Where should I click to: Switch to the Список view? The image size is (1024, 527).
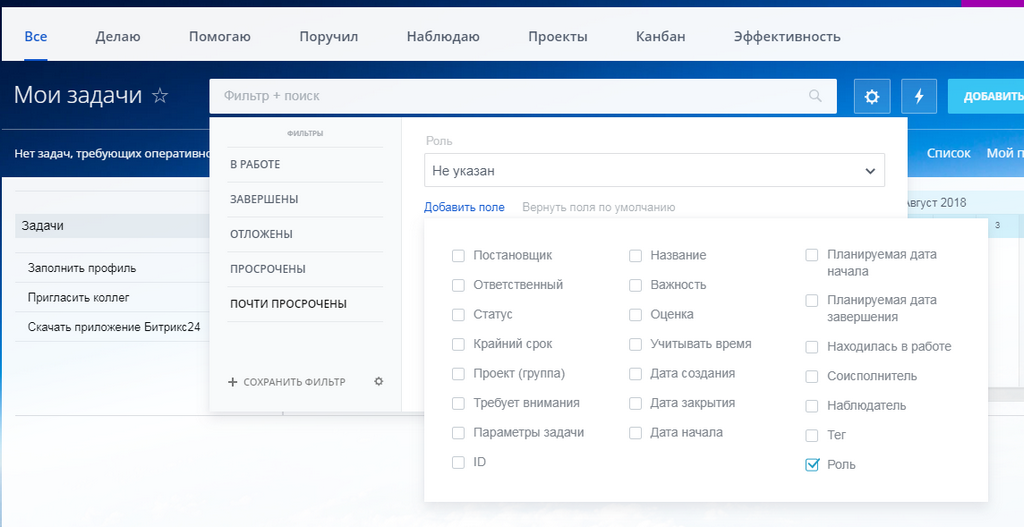pyautogui.click(x=948, y=153)
